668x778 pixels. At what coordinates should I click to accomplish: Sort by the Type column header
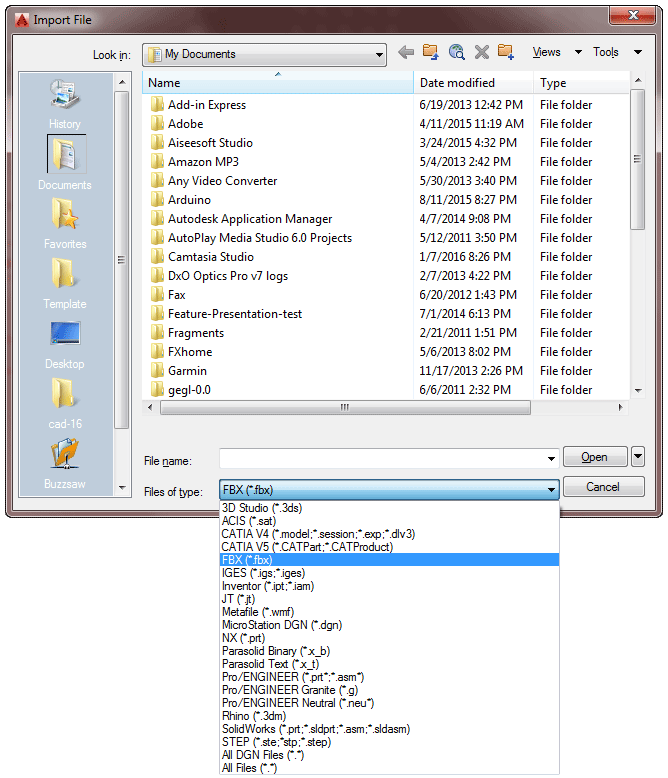[581, 83]
